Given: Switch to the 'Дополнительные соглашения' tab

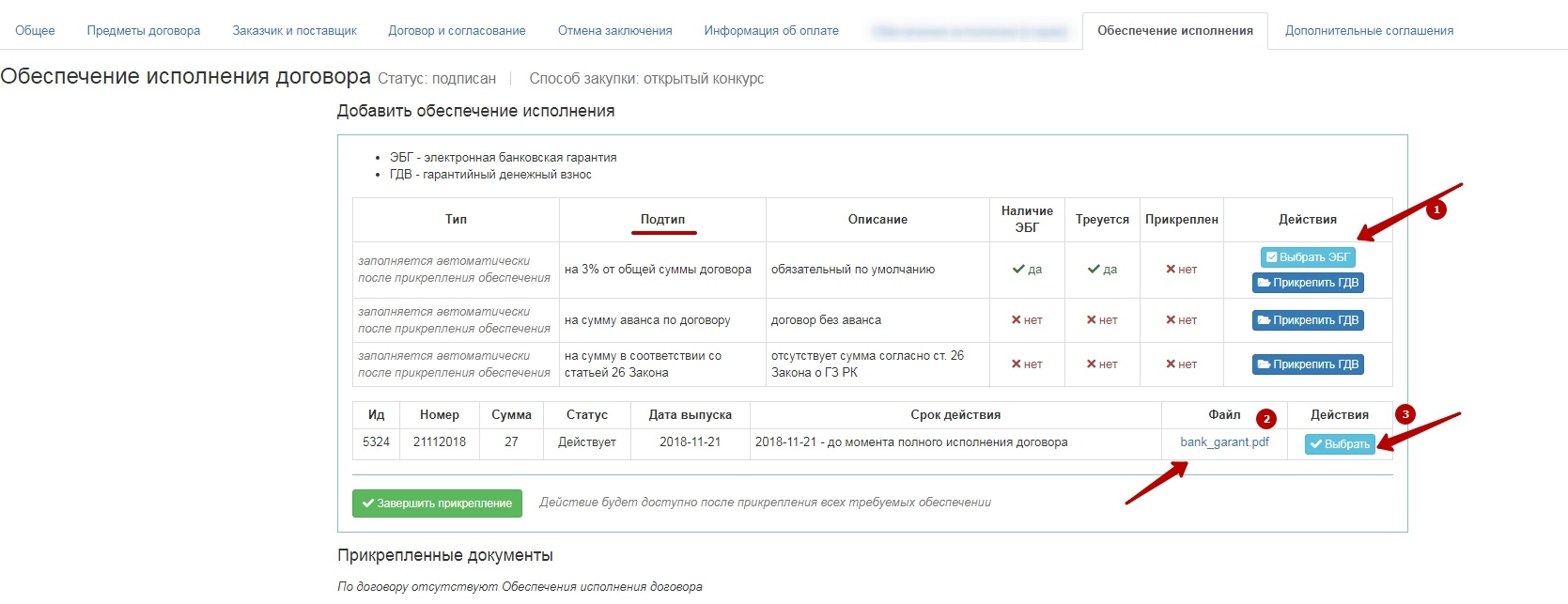Looking at the screenshot, I should point(1369,31).
